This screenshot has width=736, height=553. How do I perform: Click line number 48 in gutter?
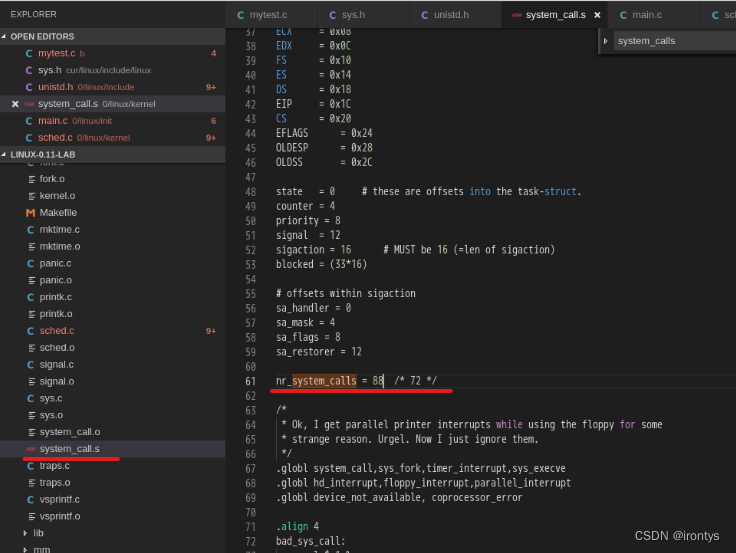point(251,192)
